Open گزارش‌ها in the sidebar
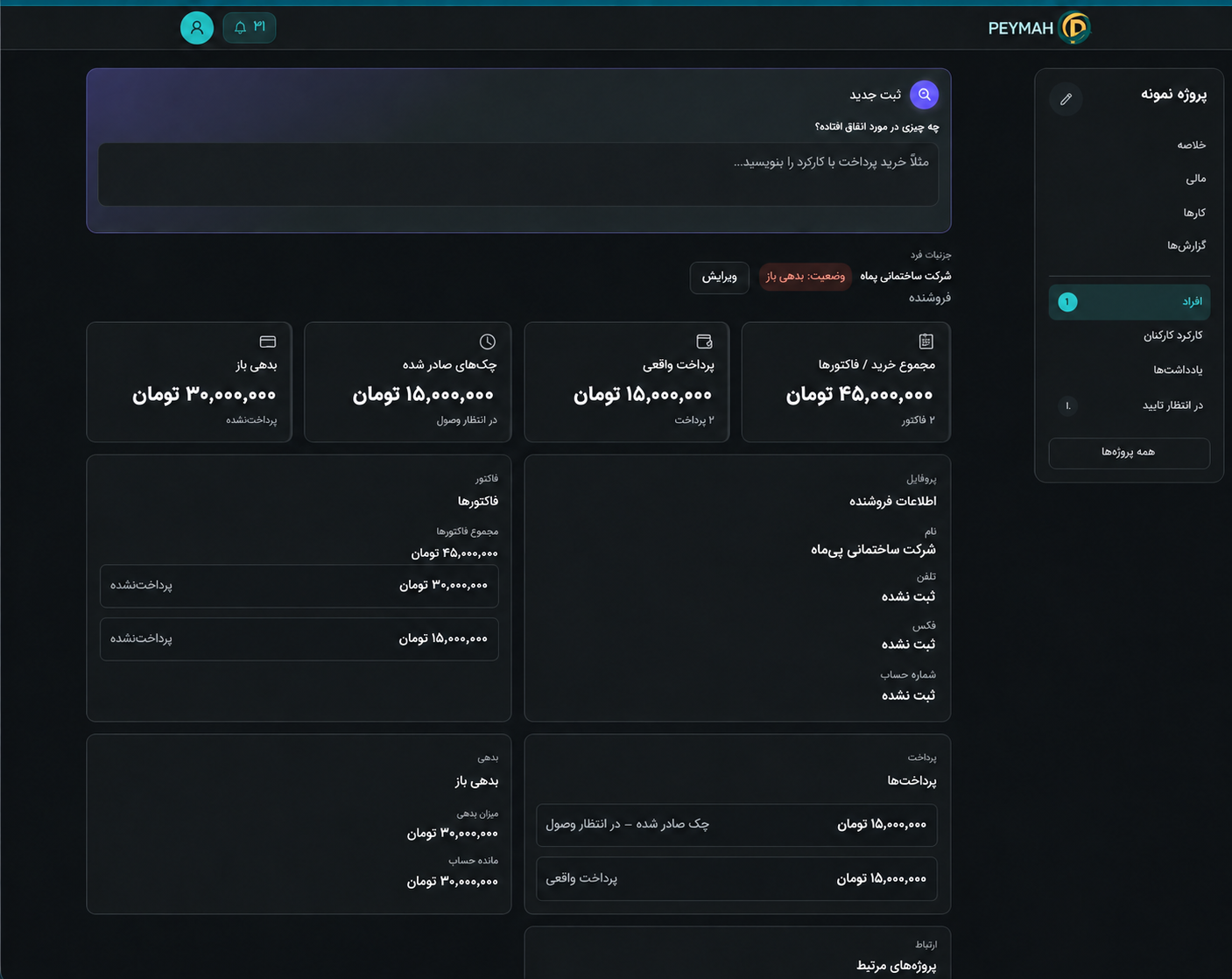Viewport: 1232px width, 979px height. [1186, 246]
